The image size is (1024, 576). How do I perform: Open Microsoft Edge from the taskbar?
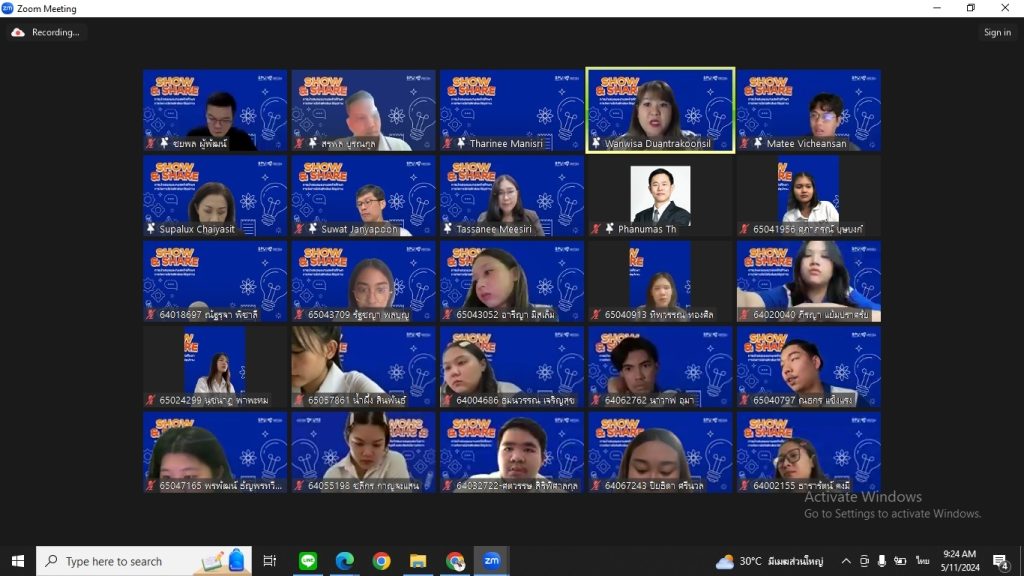coord(344,561)
